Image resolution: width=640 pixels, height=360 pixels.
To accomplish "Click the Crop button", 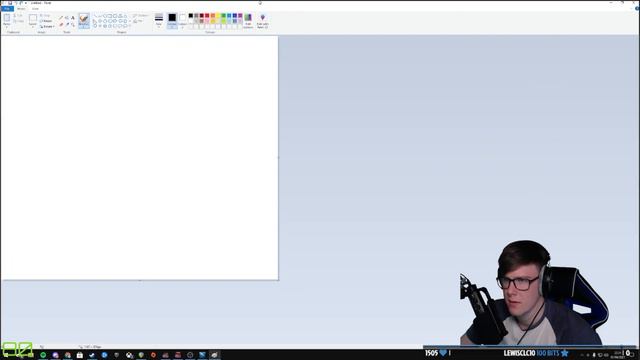I will pyautogui.click(x=45, y=16).
